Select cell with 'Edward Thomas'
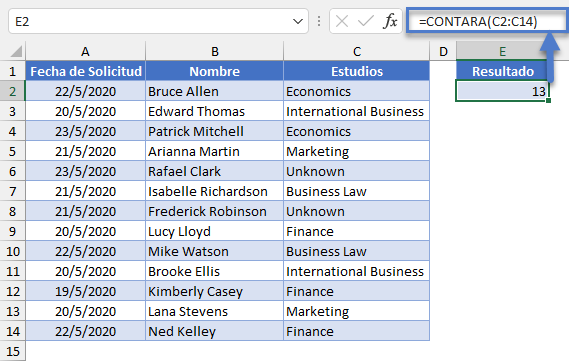The height and width of the screenshot is (361, 569). [214, 111]
